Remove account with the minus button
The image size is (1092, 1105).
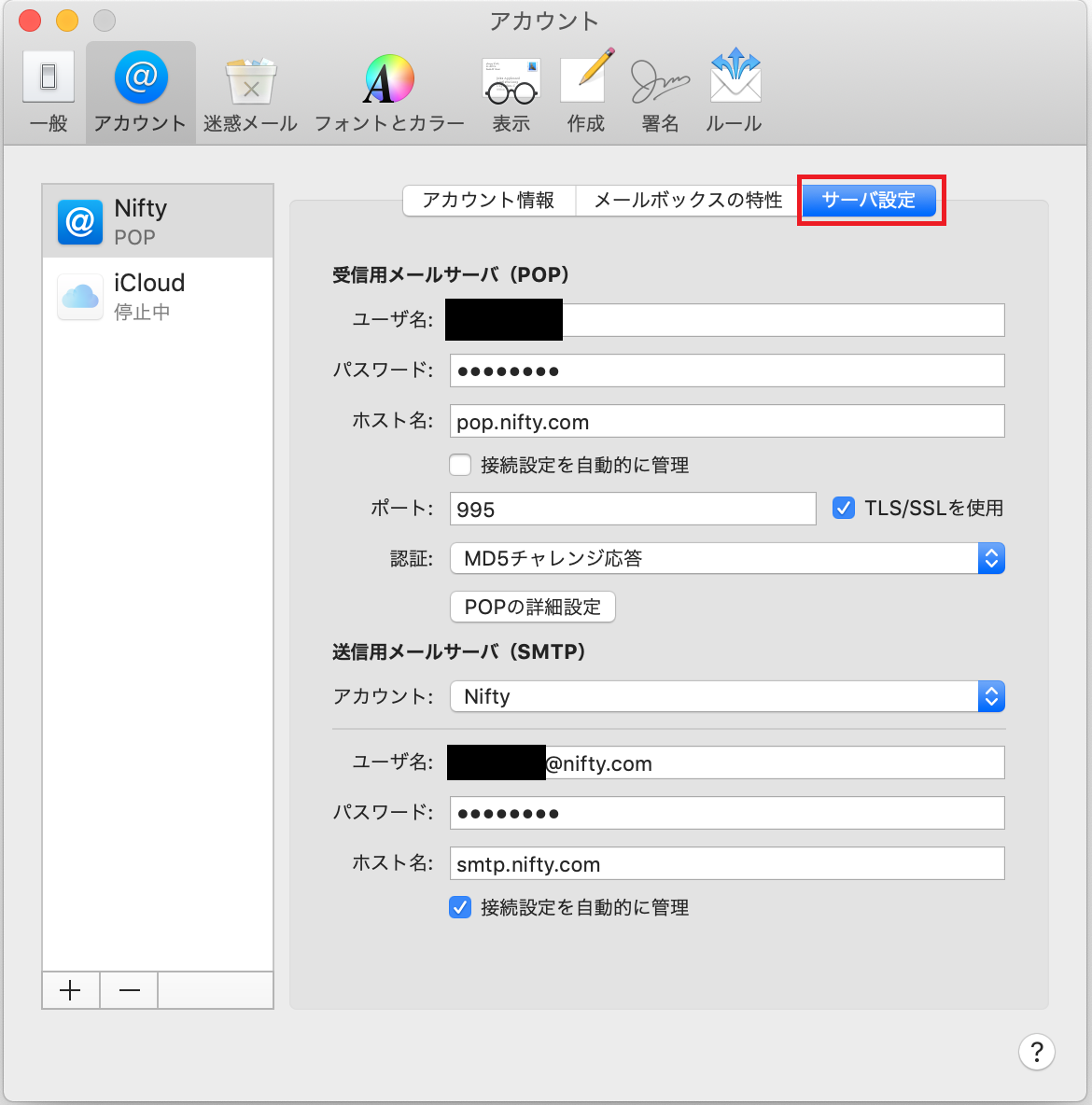pos(129,990)
